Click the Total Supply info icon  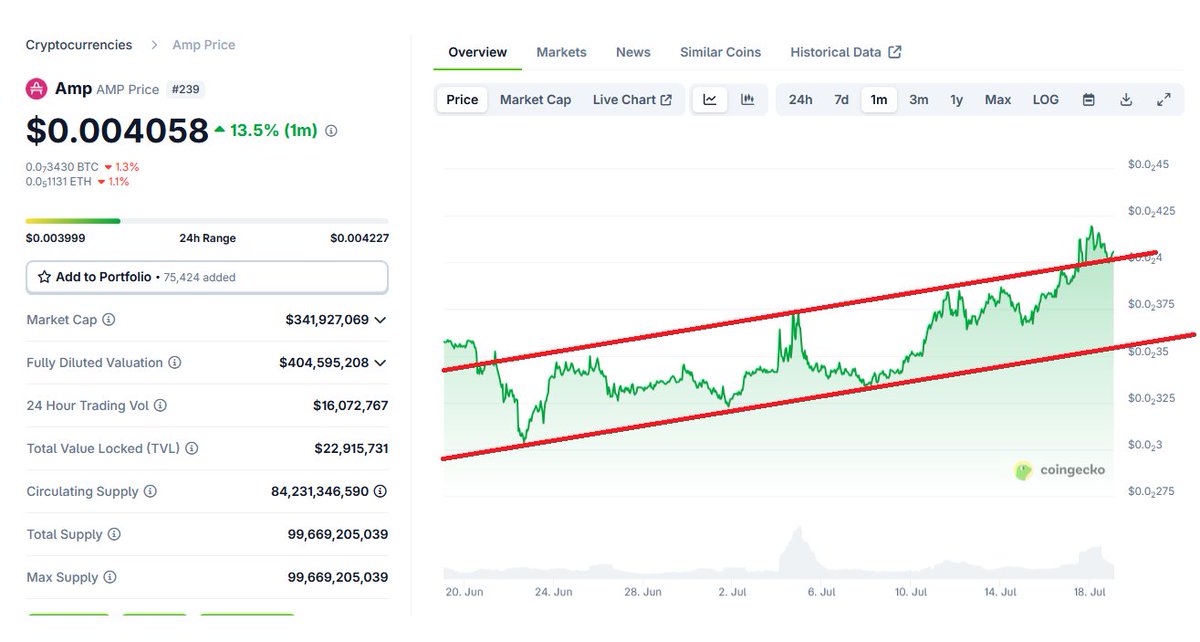pyautogui.click(x=115, y=535)
